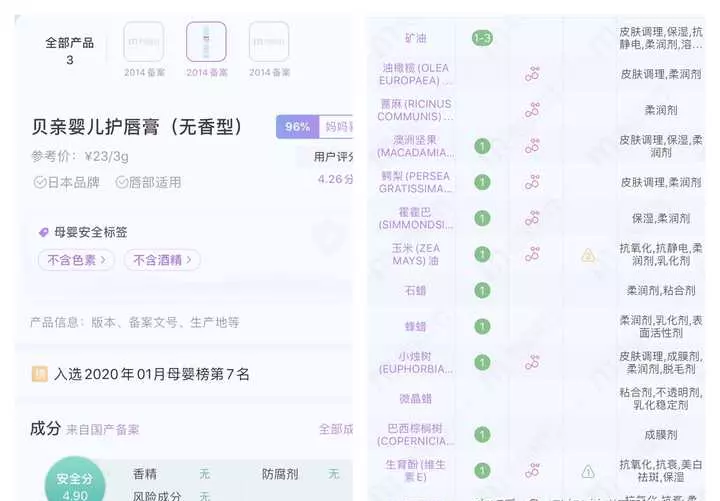Click the molecule icon in 油橄榄 row
This screenshot has width=720, height=501.
(532, 74)
